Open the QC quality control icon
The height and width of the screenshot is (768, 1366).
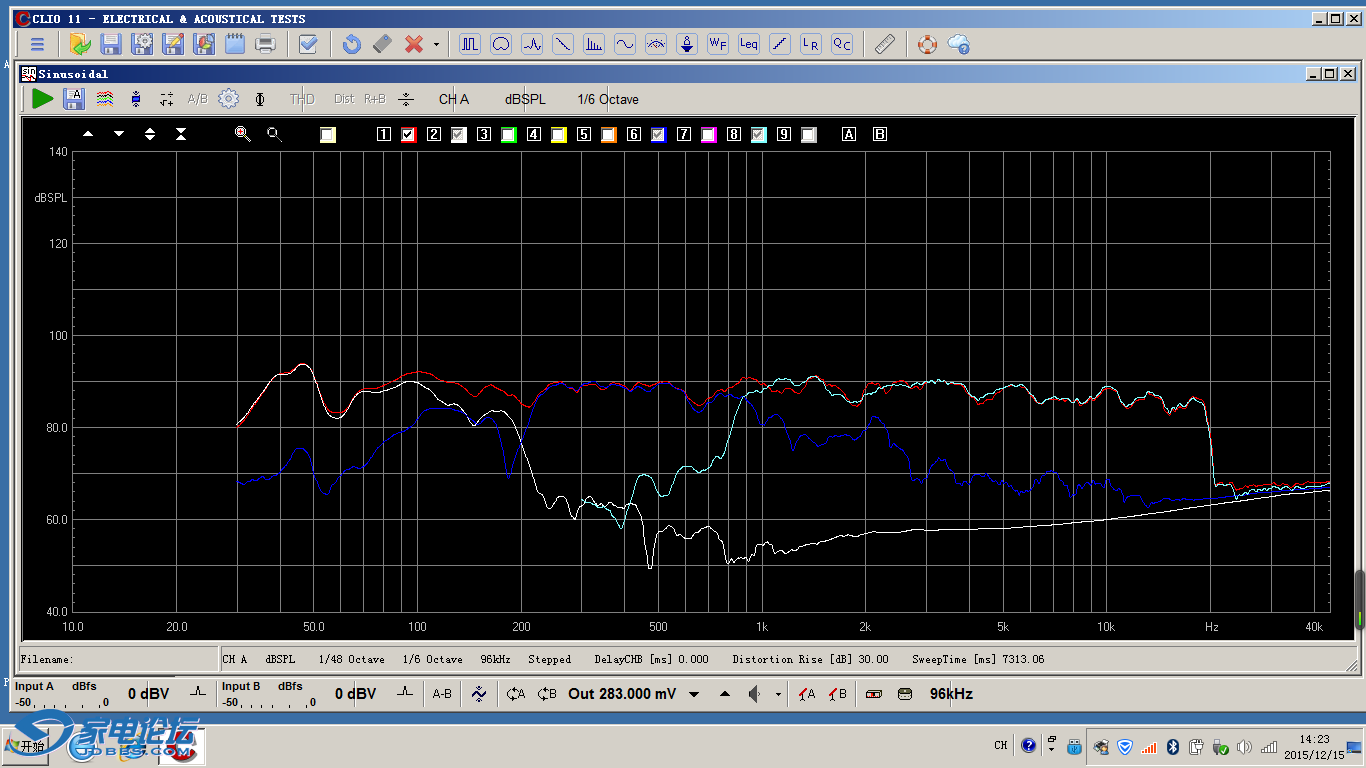842,44
